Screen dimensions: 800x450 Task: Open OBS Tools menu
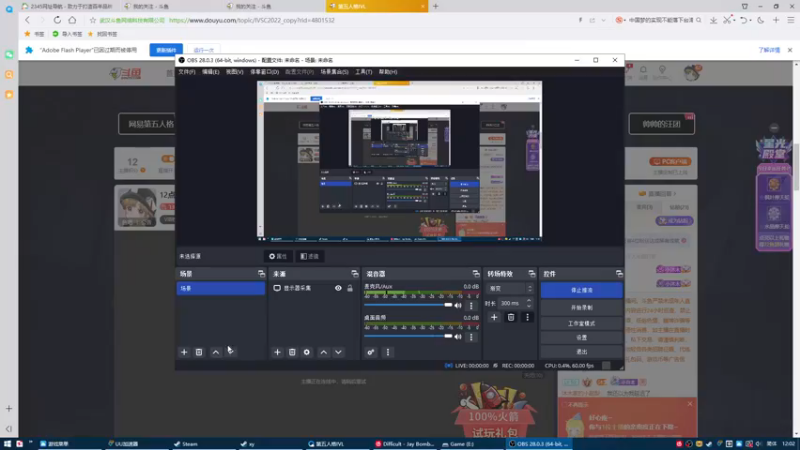(x=363, y=72)
